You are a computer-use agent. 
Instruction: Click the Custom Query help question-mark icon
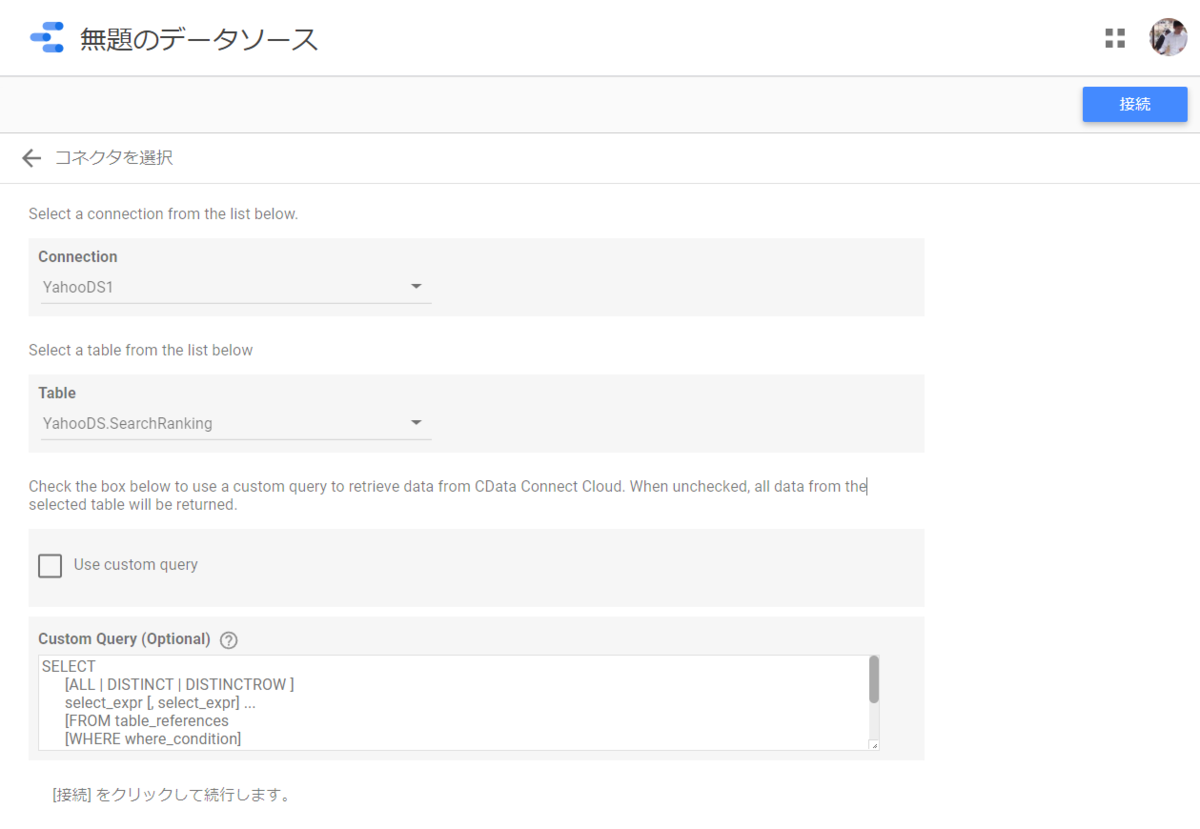(x=228, y=640)
